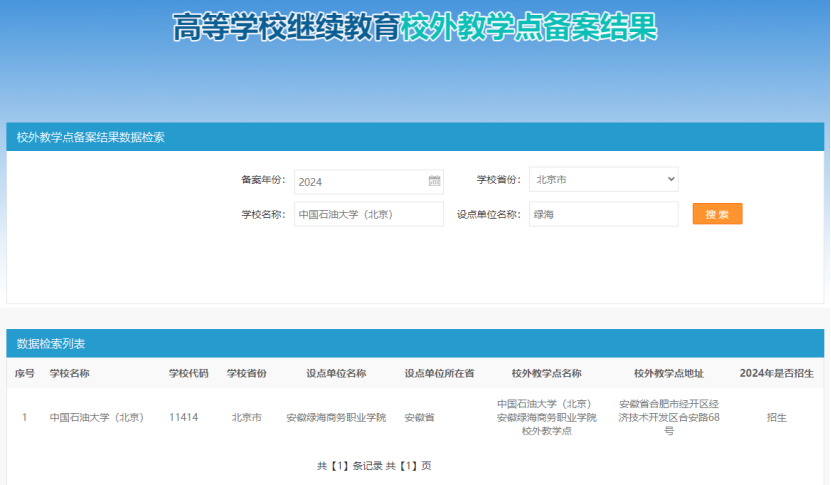Image resolution: width=831 pixels, height=485 pixels.
Task: Click the 校外教学点地址 column header
Action: click(x=668, y=373)
